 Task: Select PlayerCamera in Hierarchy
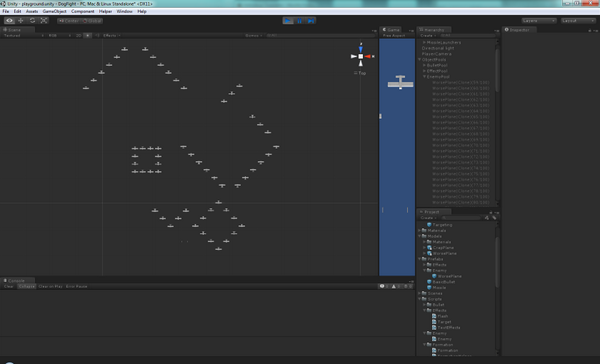tap(436, 54)
